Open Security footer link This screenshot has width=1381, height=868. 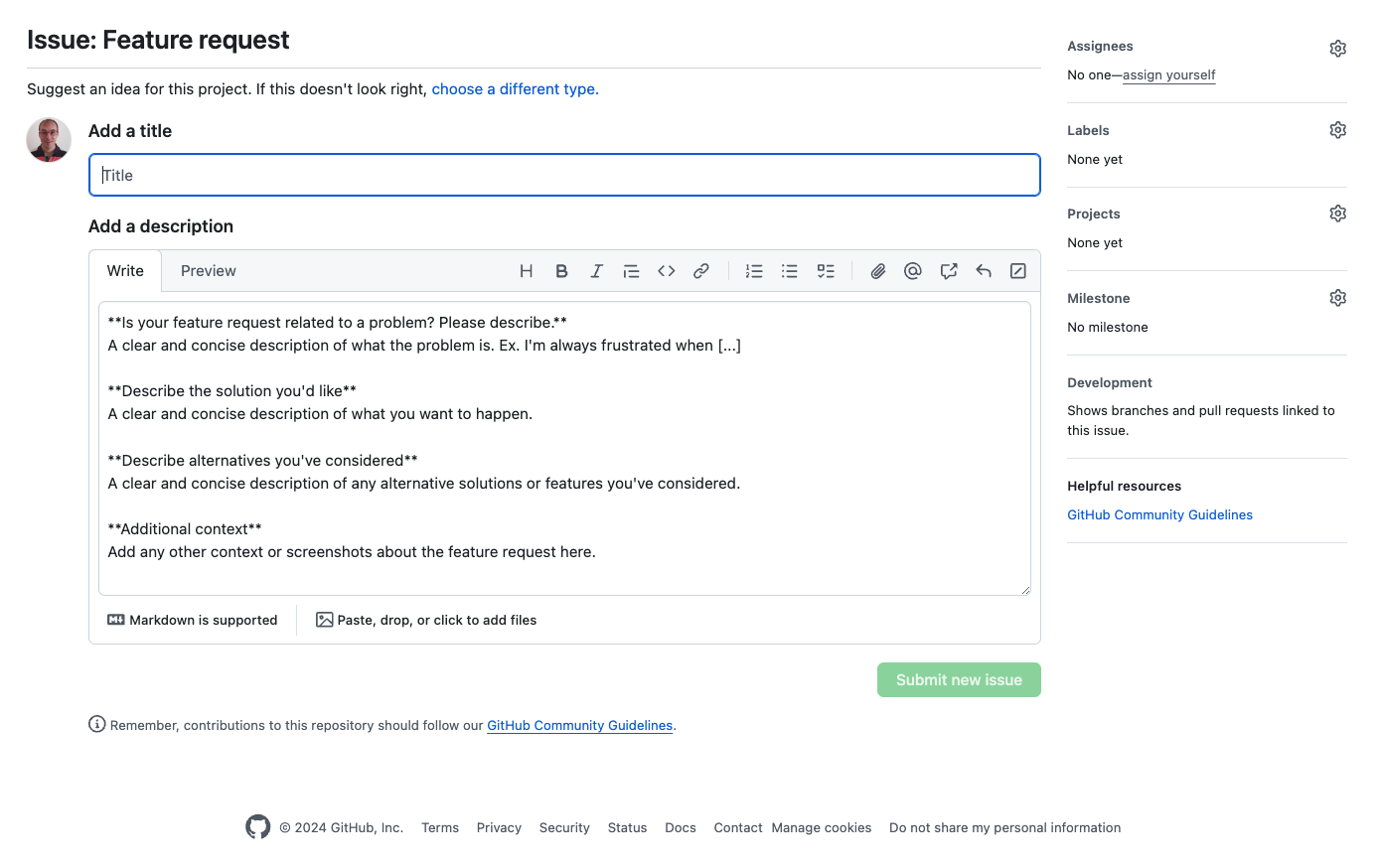pyautogui.click(x=564, y=827)
